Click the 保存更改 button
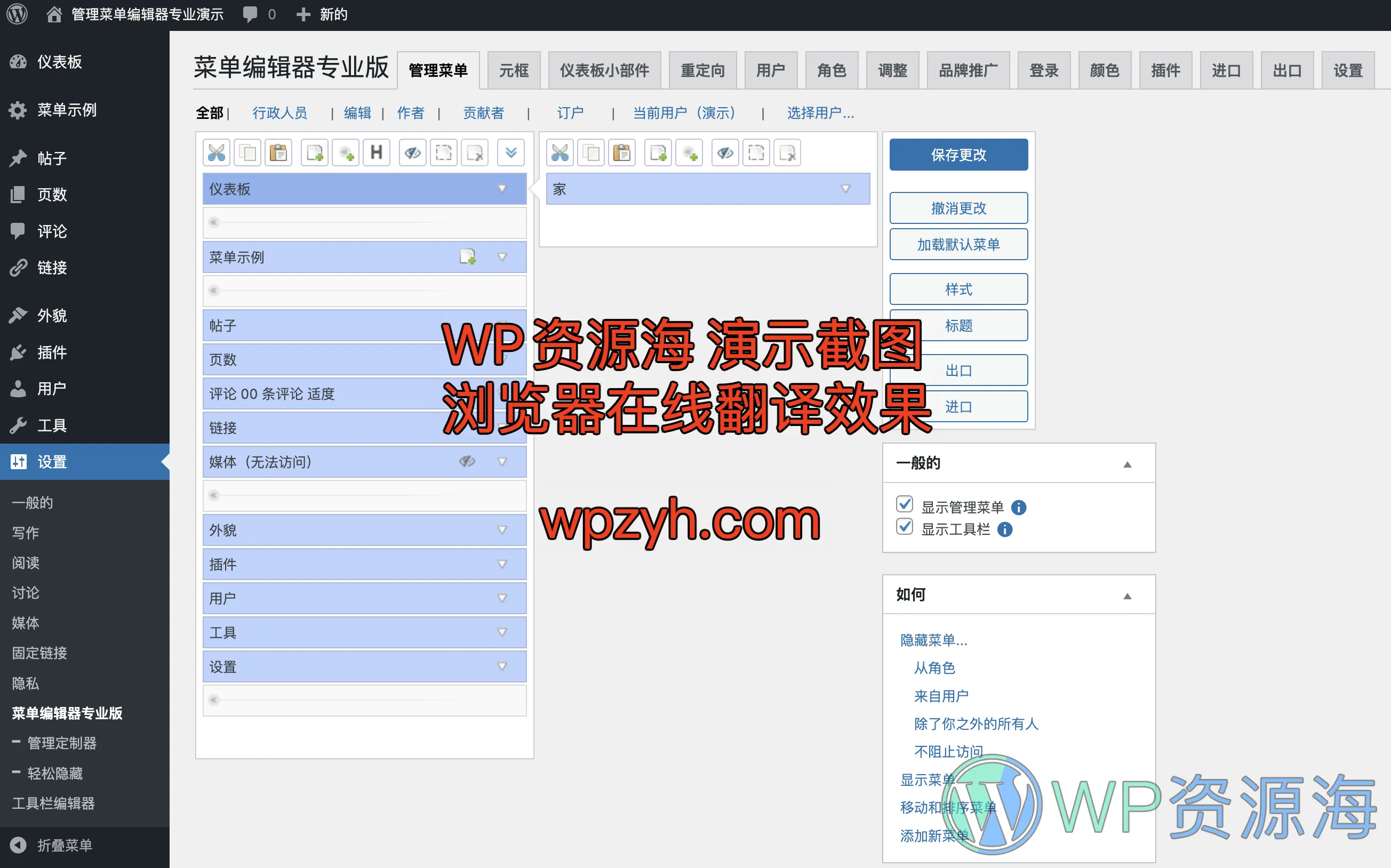Viewport: 1391px width, 868px height. coord(958,155)
